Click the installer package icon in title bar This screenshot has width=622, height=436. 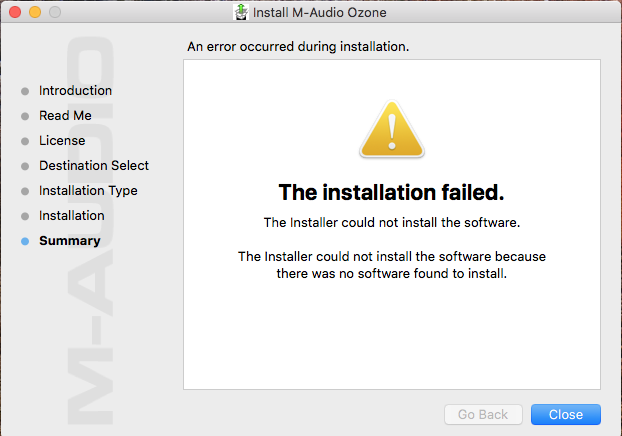pyautogui.click(x=241, y=12)
